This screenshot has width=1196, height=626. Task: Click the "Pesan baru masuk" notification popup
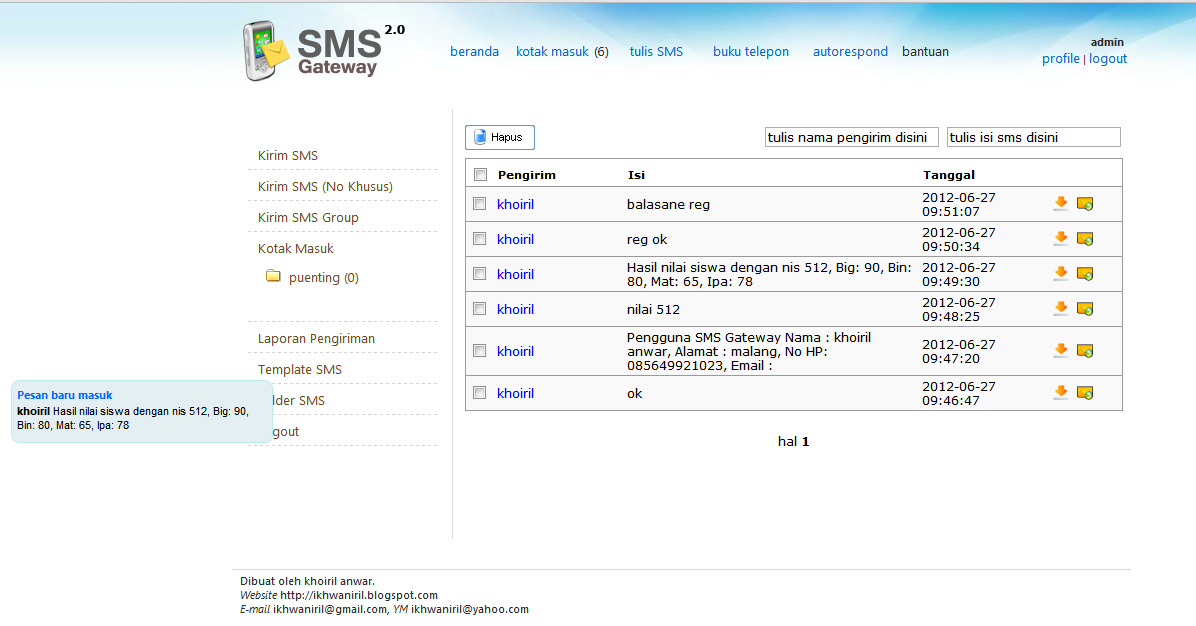coord(142,411)
